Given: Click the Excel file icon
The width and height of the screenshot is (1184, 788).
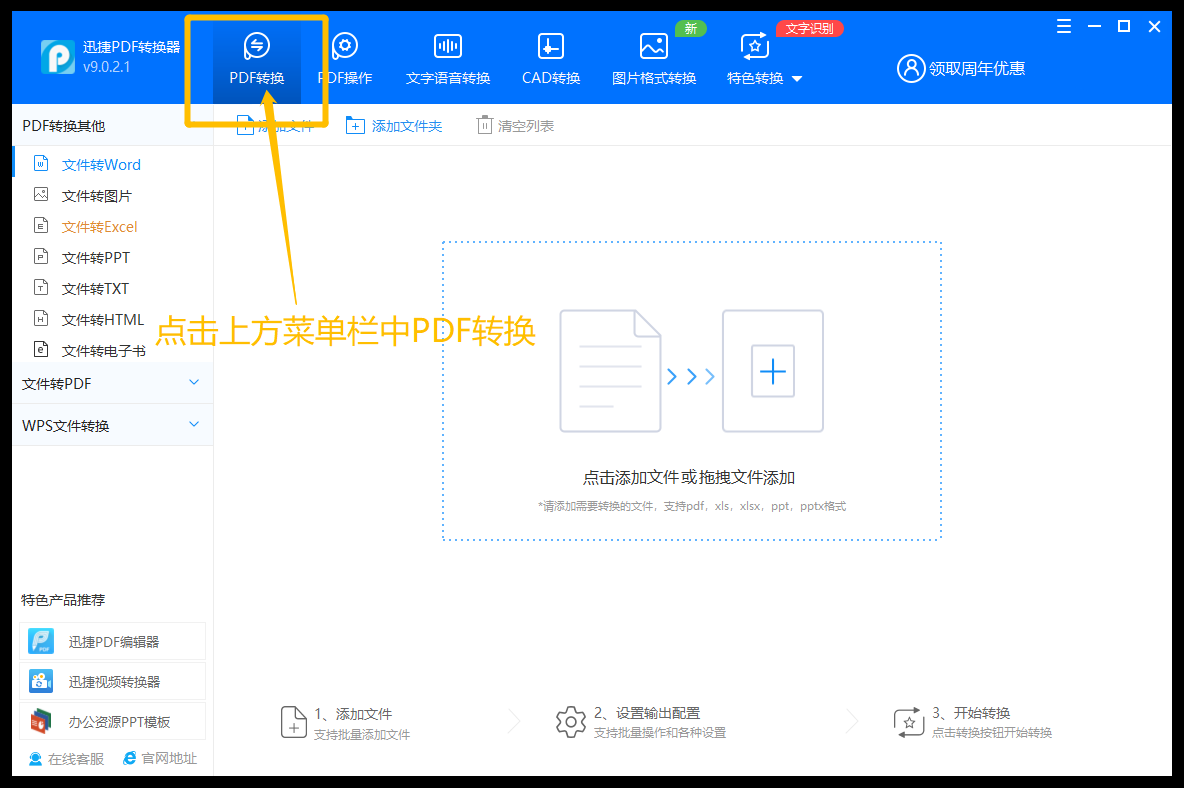Looking at the screenshot, I should [x=42, y=225].
